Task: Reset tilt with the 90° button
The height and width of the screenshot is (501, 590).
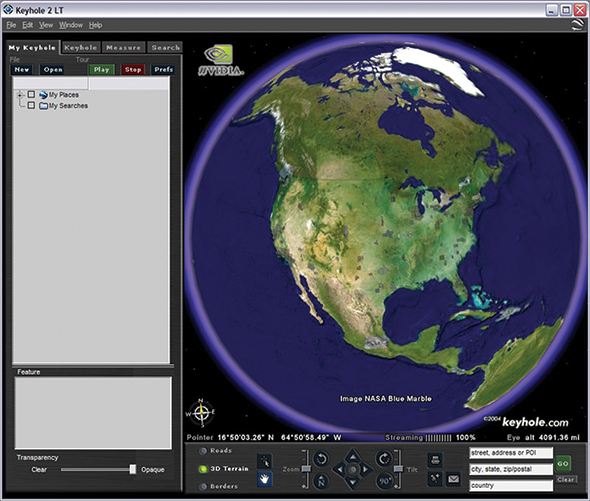Action: tap(384, 481)
